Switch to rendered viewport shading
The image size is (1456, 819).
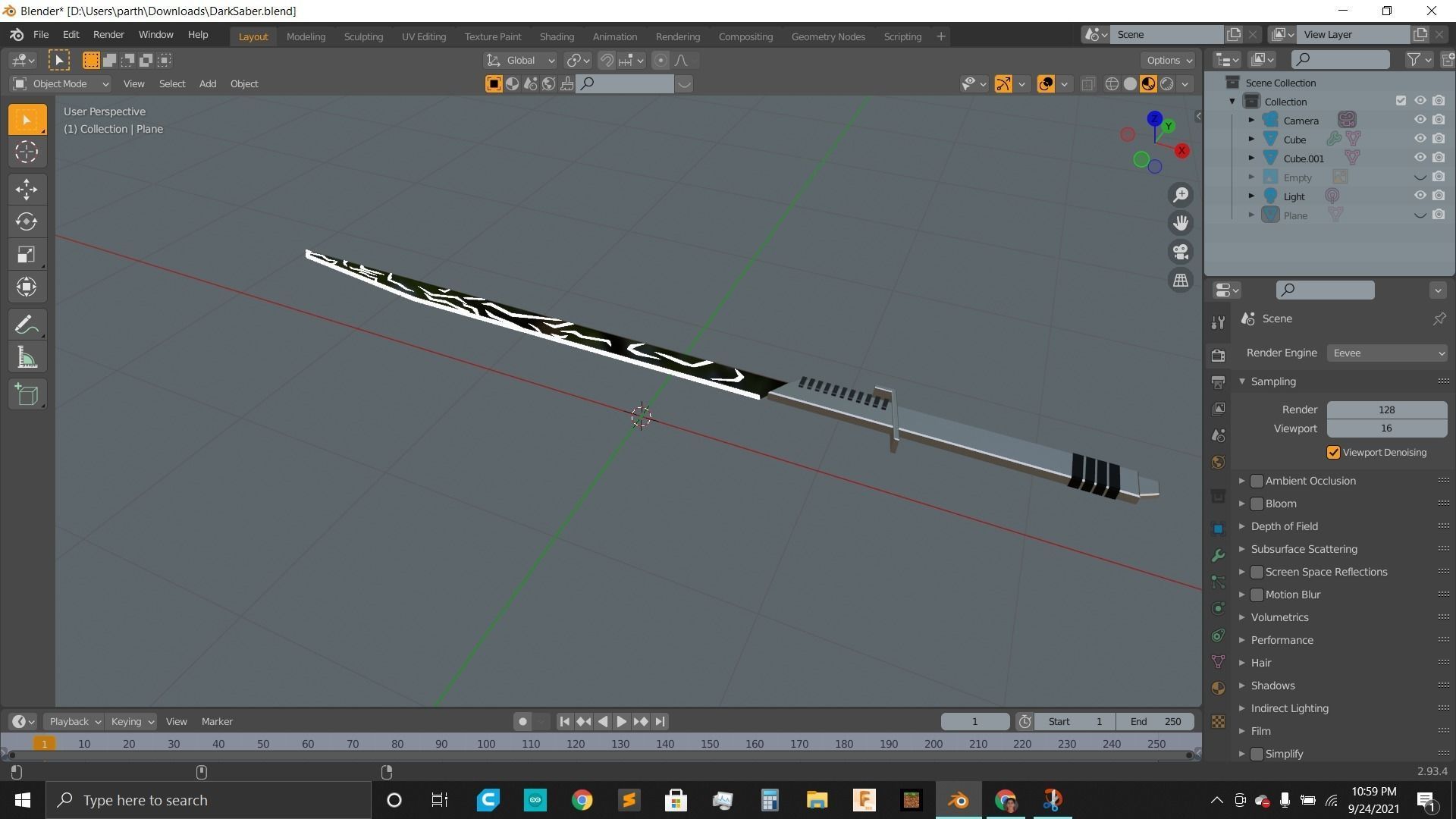click(1167, 84)
